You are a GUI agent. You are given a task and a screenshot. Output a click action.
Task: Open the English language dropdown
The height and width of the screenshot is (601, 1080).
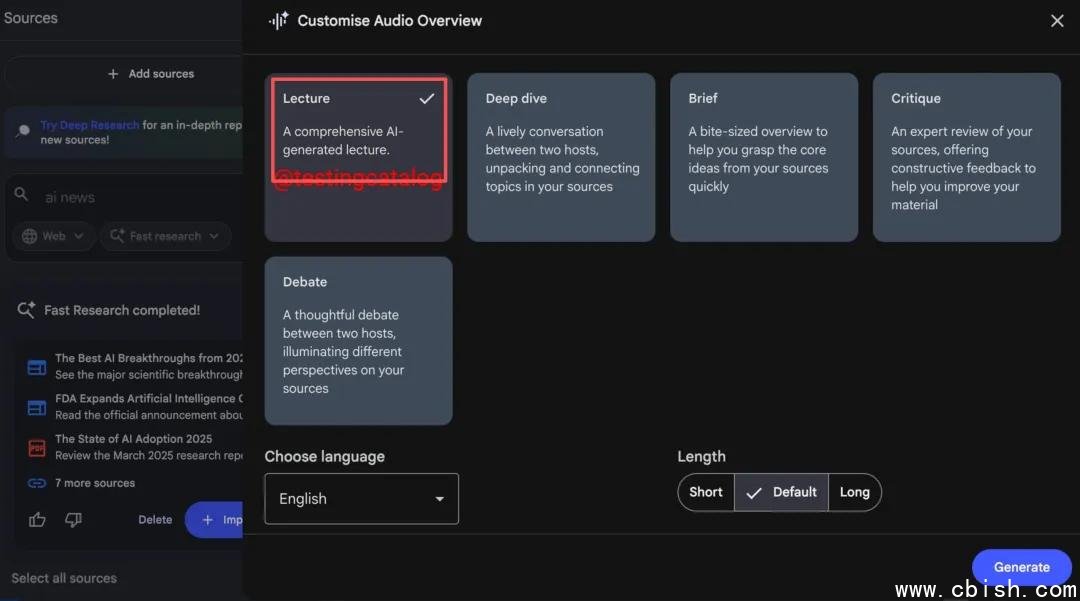361,499
